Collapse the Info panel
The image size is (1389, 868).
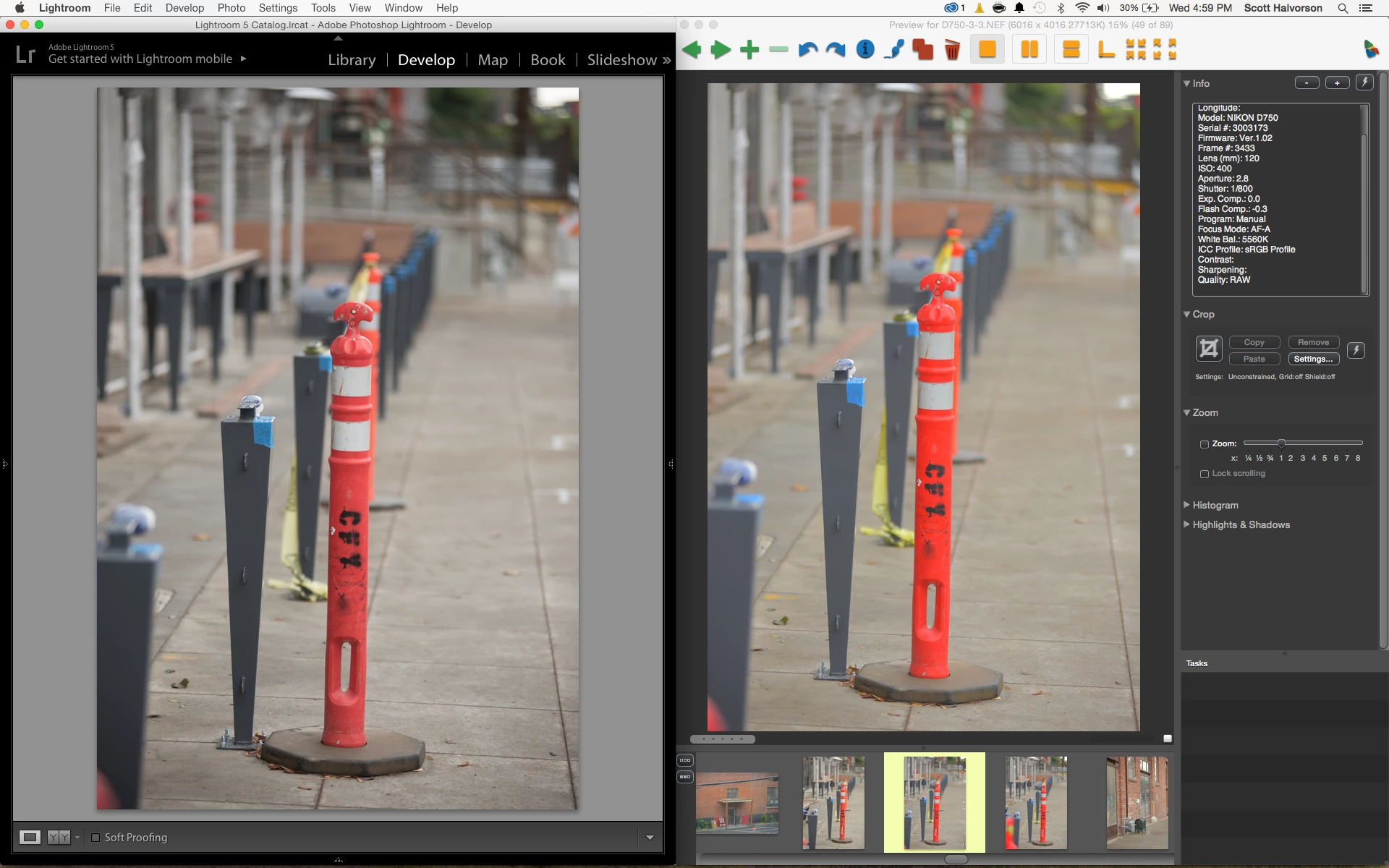(1186, 83)
